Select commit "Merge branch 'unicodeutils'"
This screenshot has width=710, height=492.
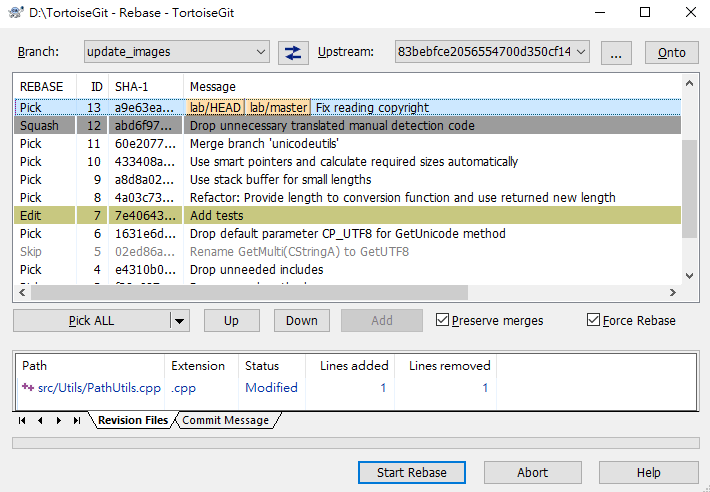[x=348, y=143]
